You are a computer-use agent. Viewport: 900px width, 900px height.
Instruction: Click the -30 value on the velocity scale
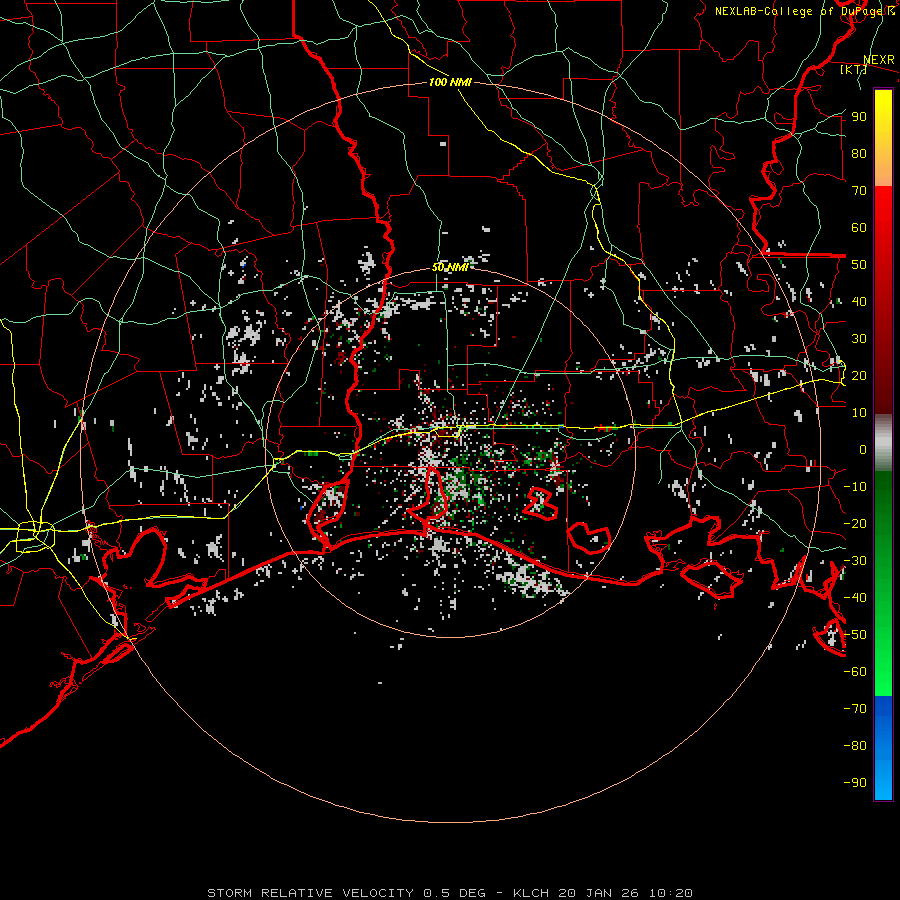click(855, 561)
